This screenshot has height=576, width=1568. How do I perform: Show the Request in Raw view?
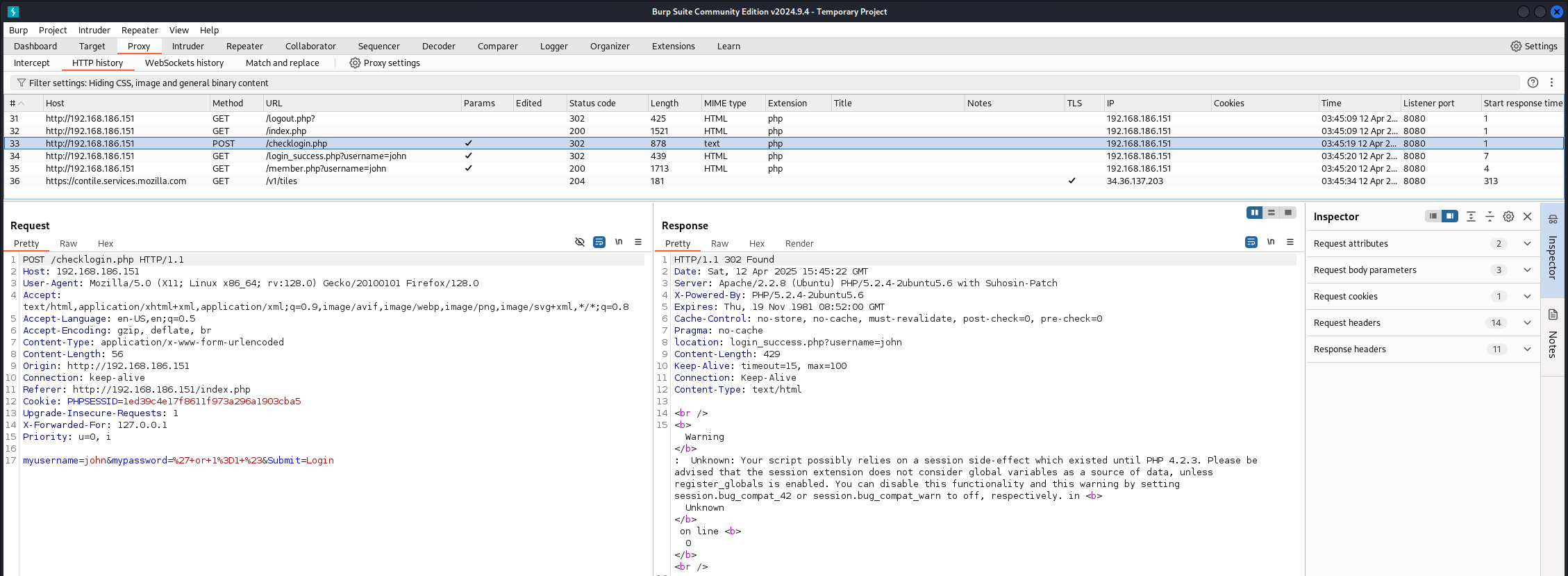68,243
